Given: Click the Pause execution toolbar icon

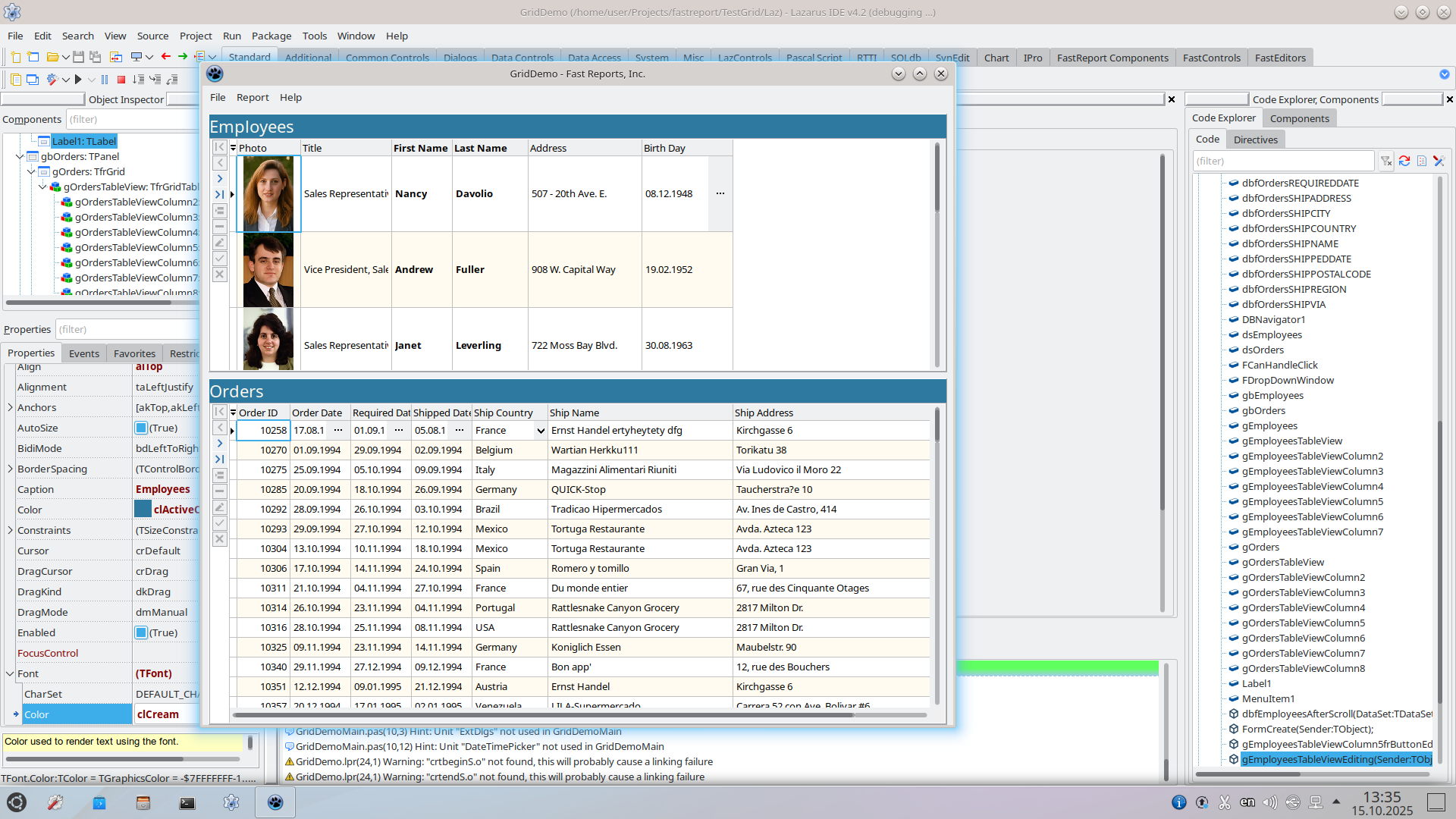Looking at the screenshot, I should (105, 80).
